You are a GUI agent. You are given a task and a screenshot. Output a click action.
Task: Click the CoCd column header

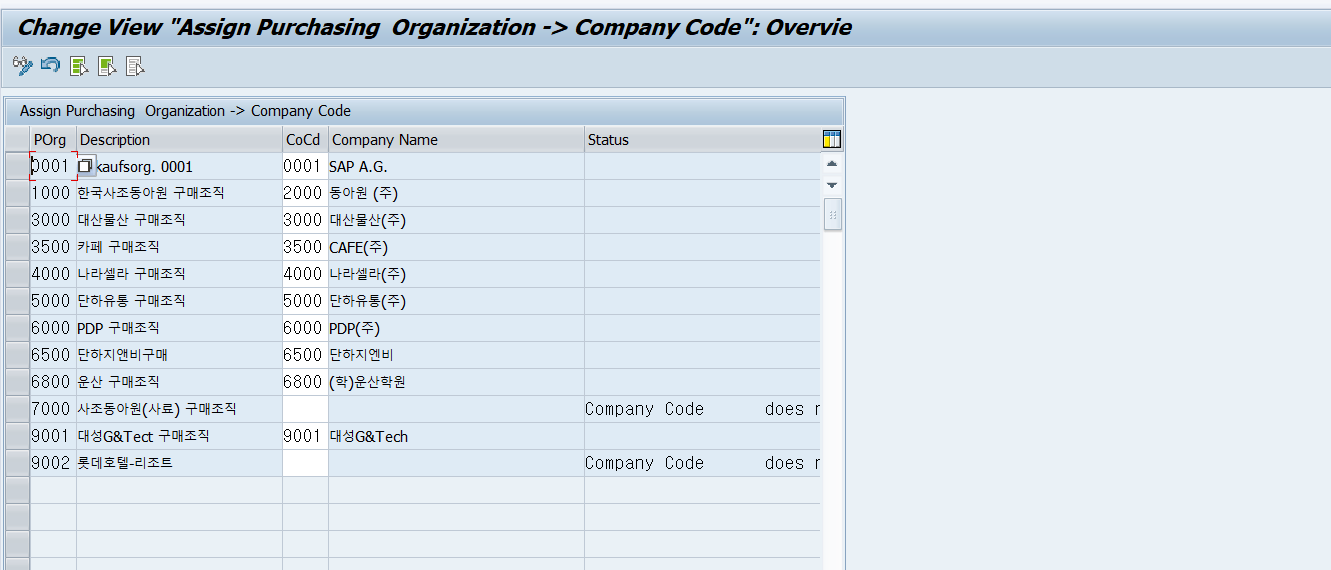305,140
